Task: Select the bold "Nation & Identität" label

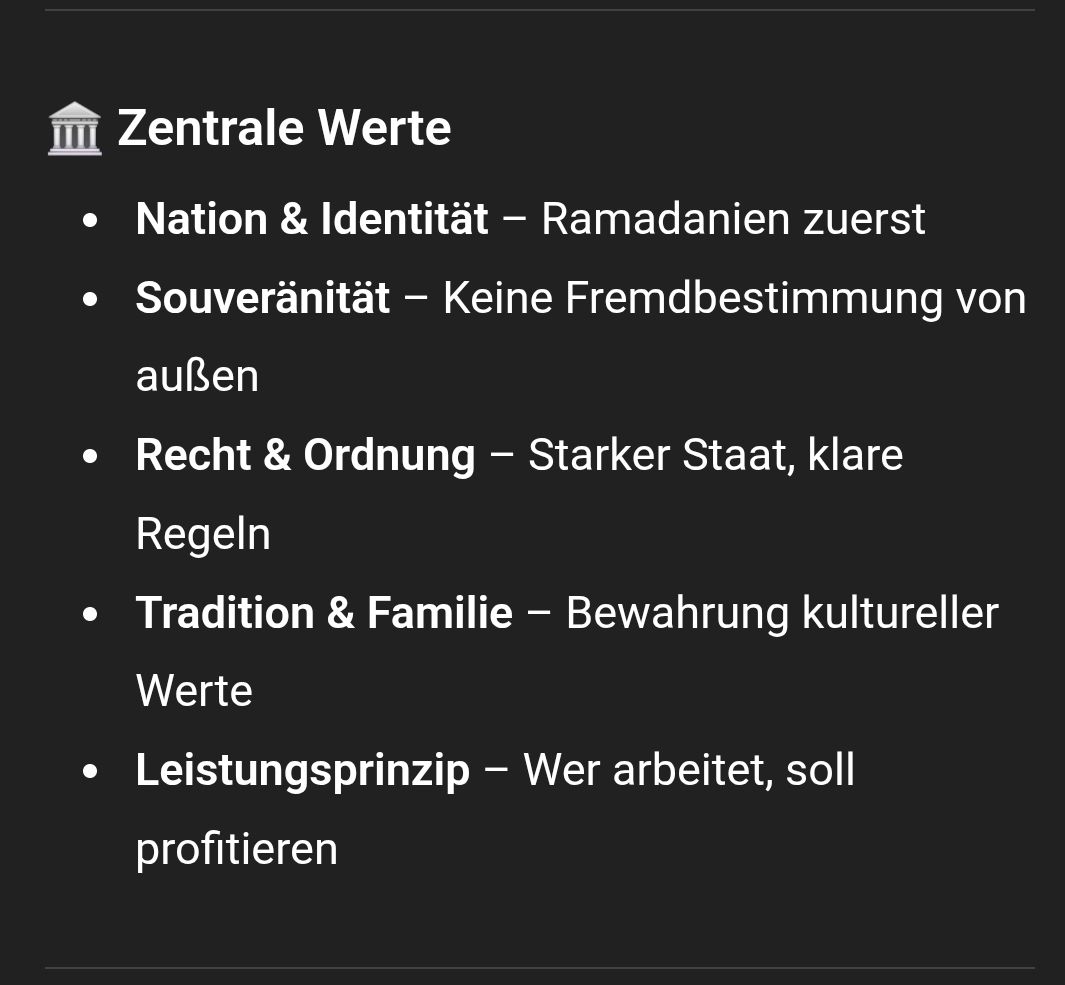Action: click(x=312, y=219)
